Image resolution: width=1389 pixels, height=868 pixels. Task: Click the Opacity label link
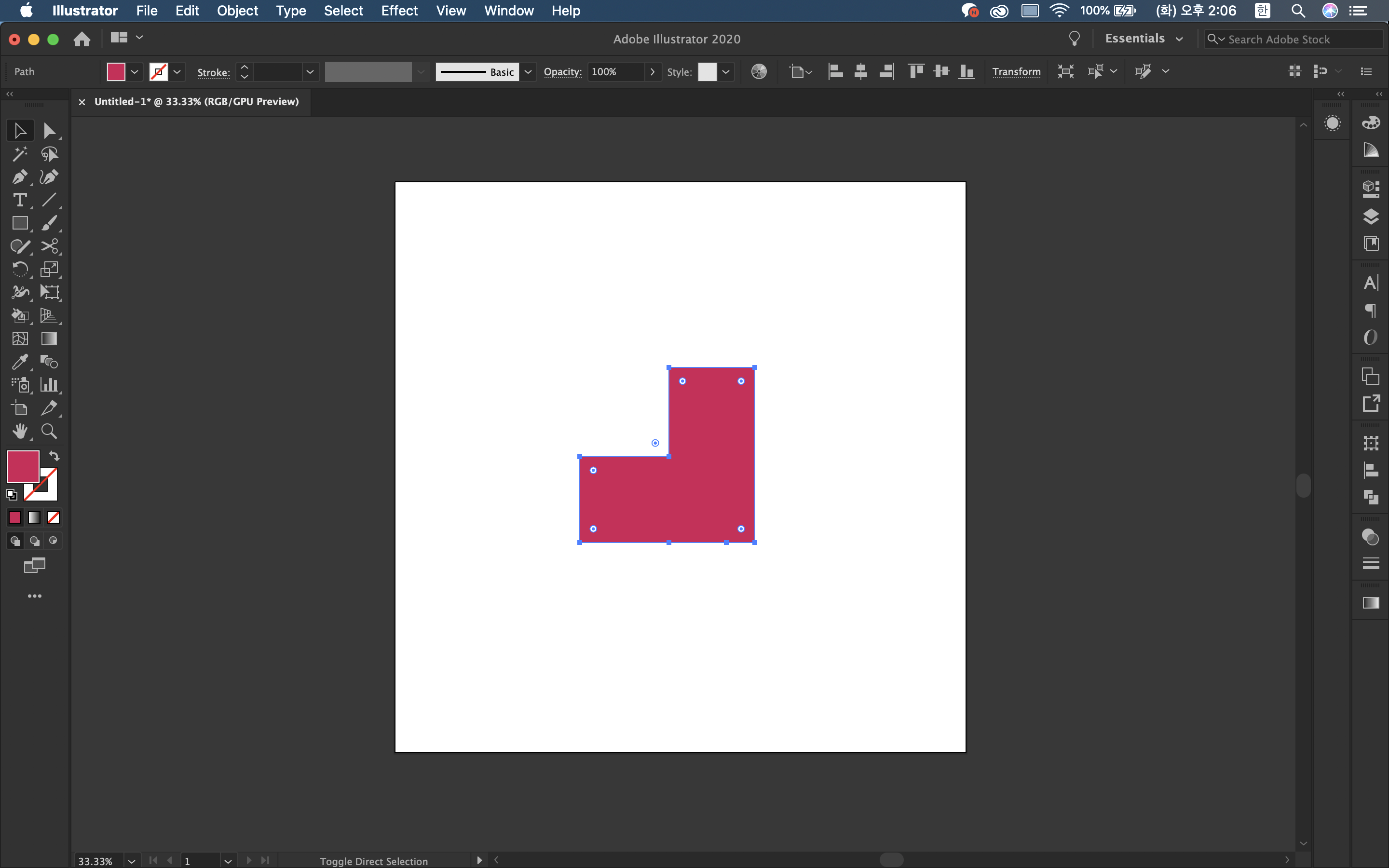pyautogui.click(x=562, y=72)
